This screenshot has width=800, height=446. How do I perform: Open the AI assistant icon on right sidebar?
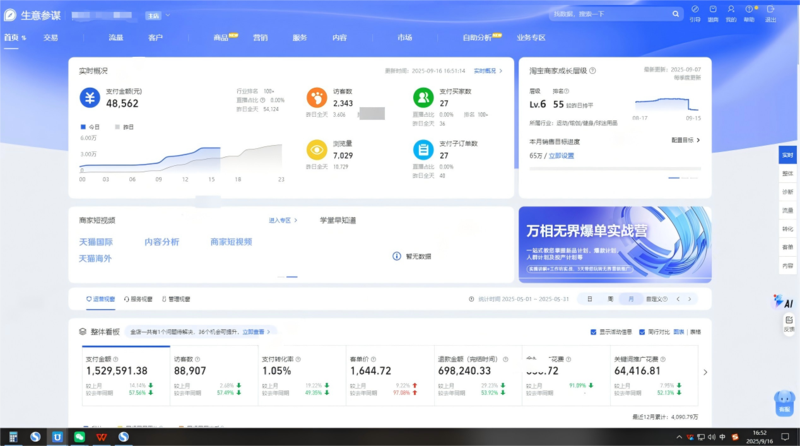click(786, 301)
